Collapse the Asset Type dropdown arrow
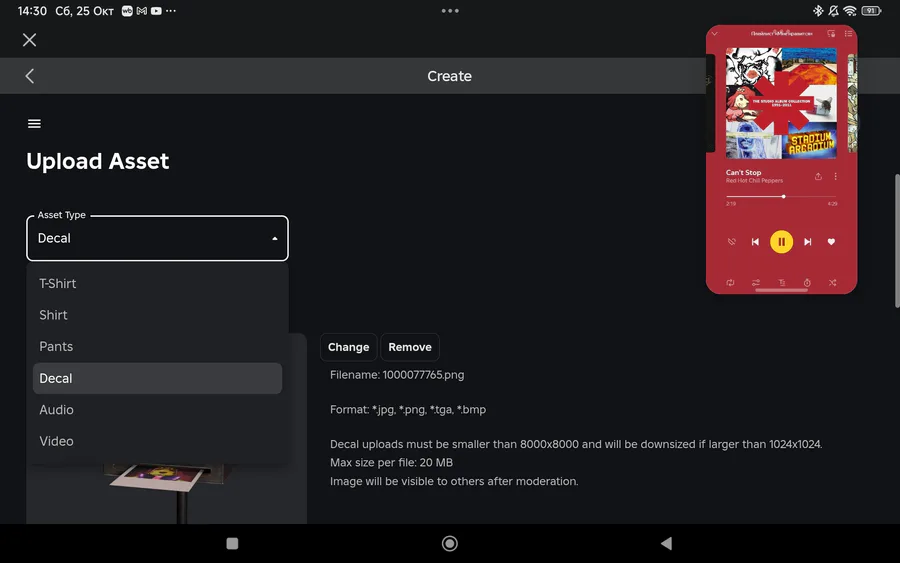The width and height of the screenshot is (900, 563). [274, 238]
